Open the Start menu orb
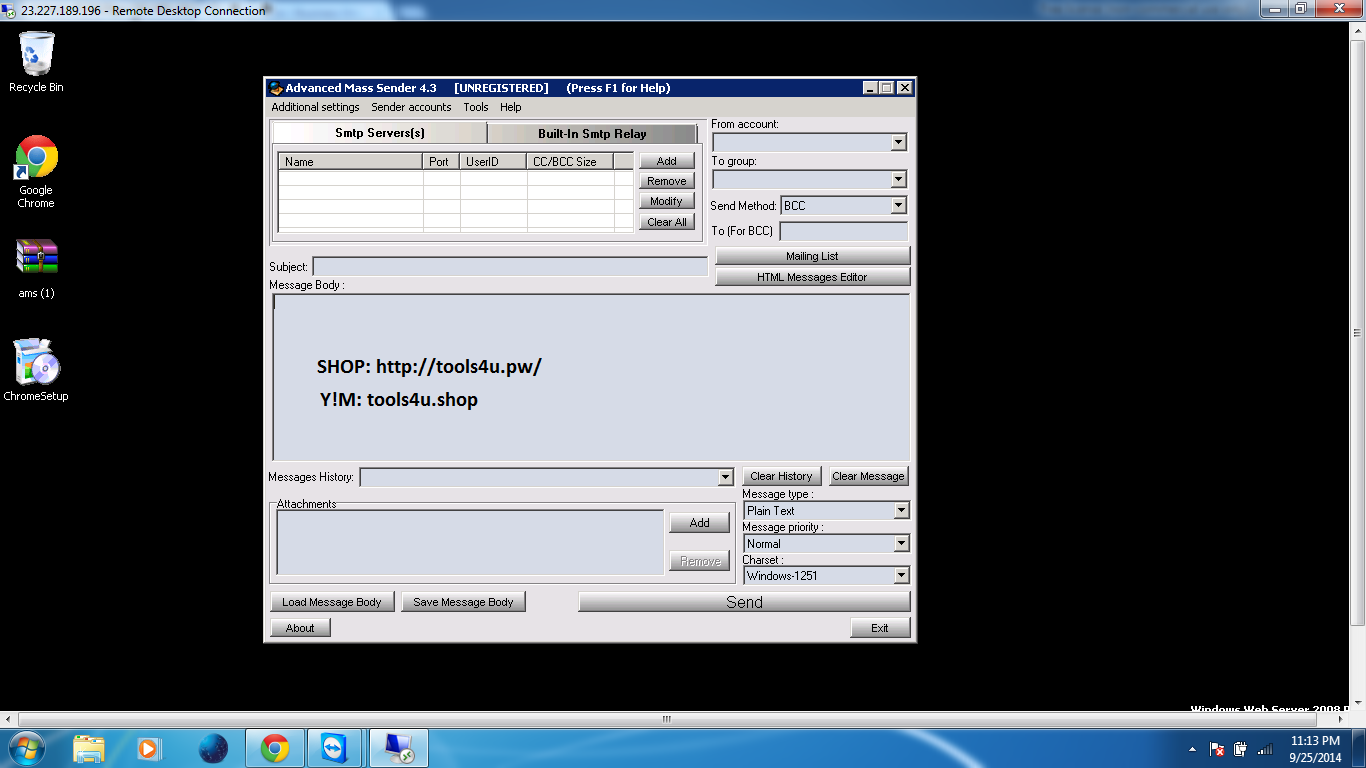Image resolution: width=1366 pixels, height=768 pixels. coord(27,748)
